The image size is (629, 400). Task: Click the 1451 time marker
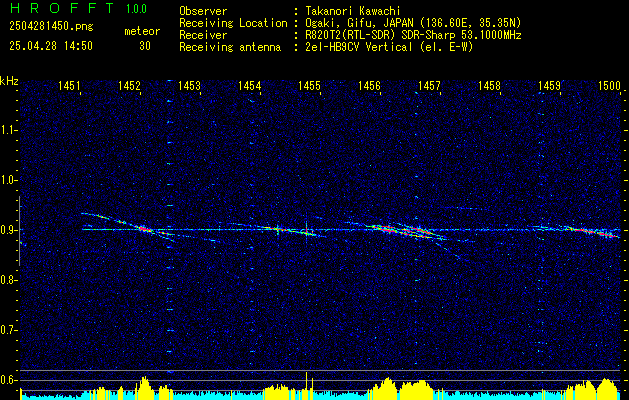click(x=69, y=85)
